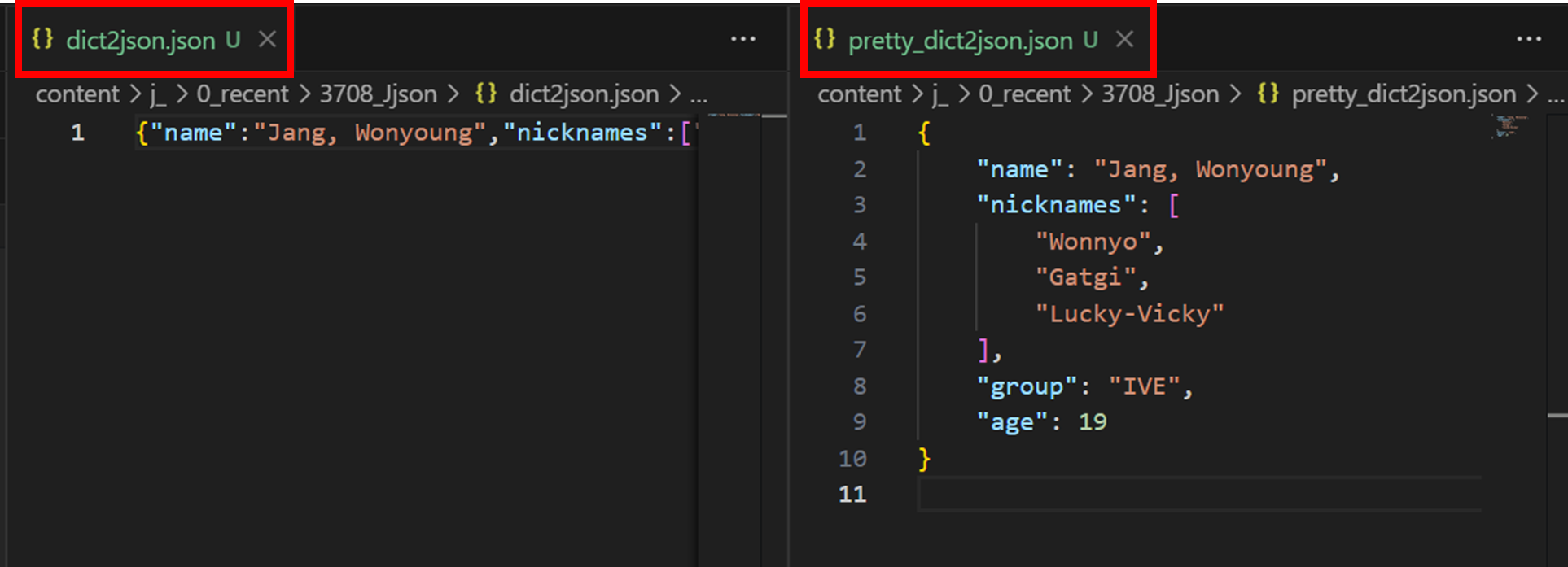Close the dict2json.json tab
Image resolution: width=1568 pixels, height=567 pixels.
pos(267,39)
